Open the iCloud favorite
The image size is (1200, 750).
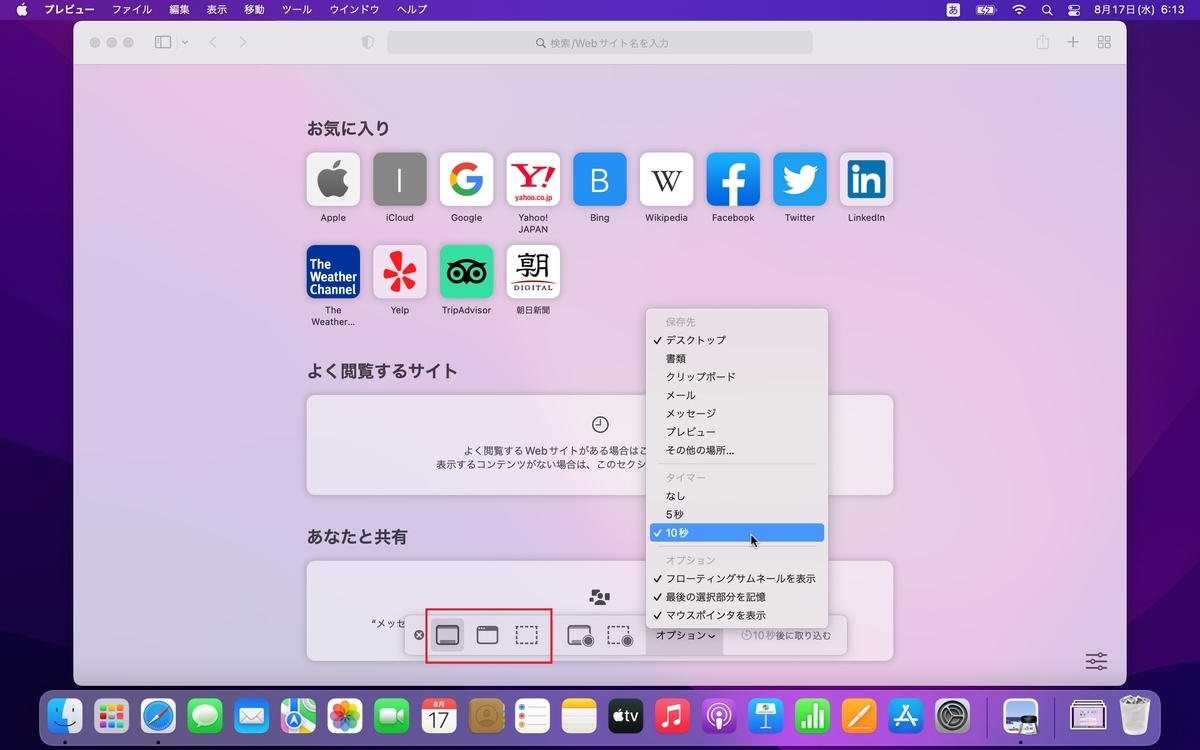(400, 179)
